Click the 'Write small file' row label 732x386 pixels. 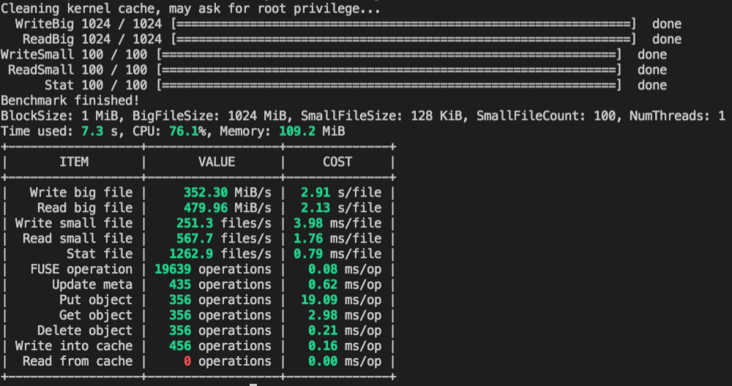(74, 223)
